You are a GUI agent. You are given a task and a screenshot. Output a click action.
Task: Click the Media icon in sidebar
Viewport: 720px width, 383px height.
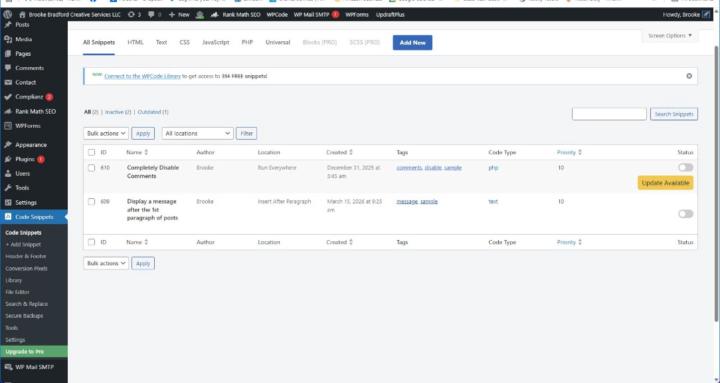[x=8, y=39]
